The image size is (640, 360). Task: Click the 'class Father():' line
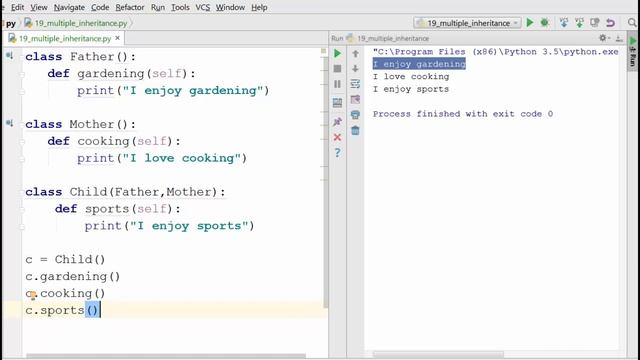coord(80,56)
